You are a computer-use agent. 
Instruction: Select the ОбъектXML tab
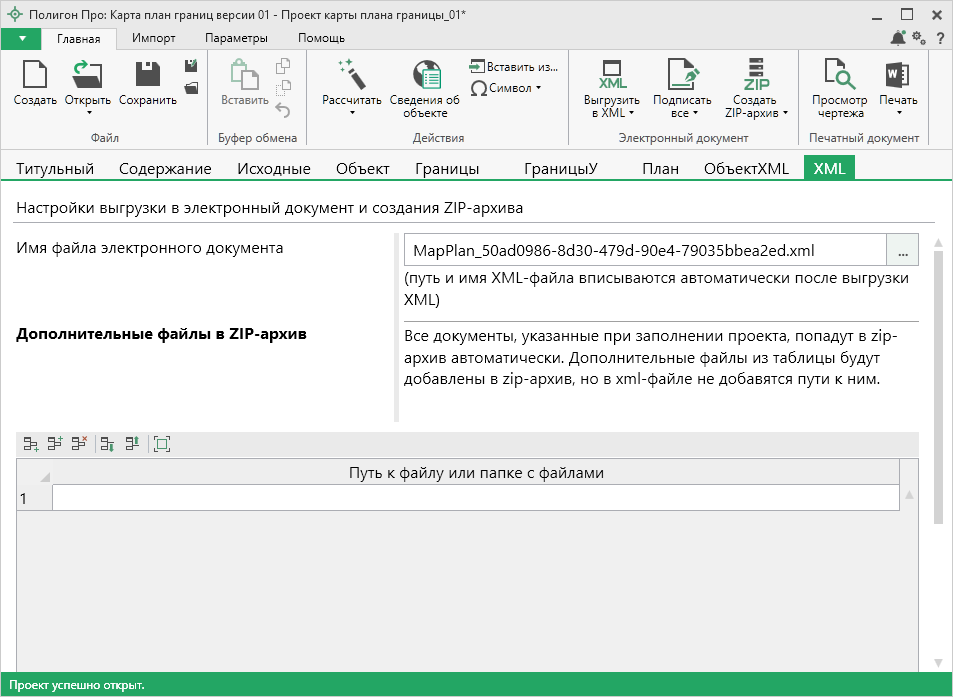point(746,168)
